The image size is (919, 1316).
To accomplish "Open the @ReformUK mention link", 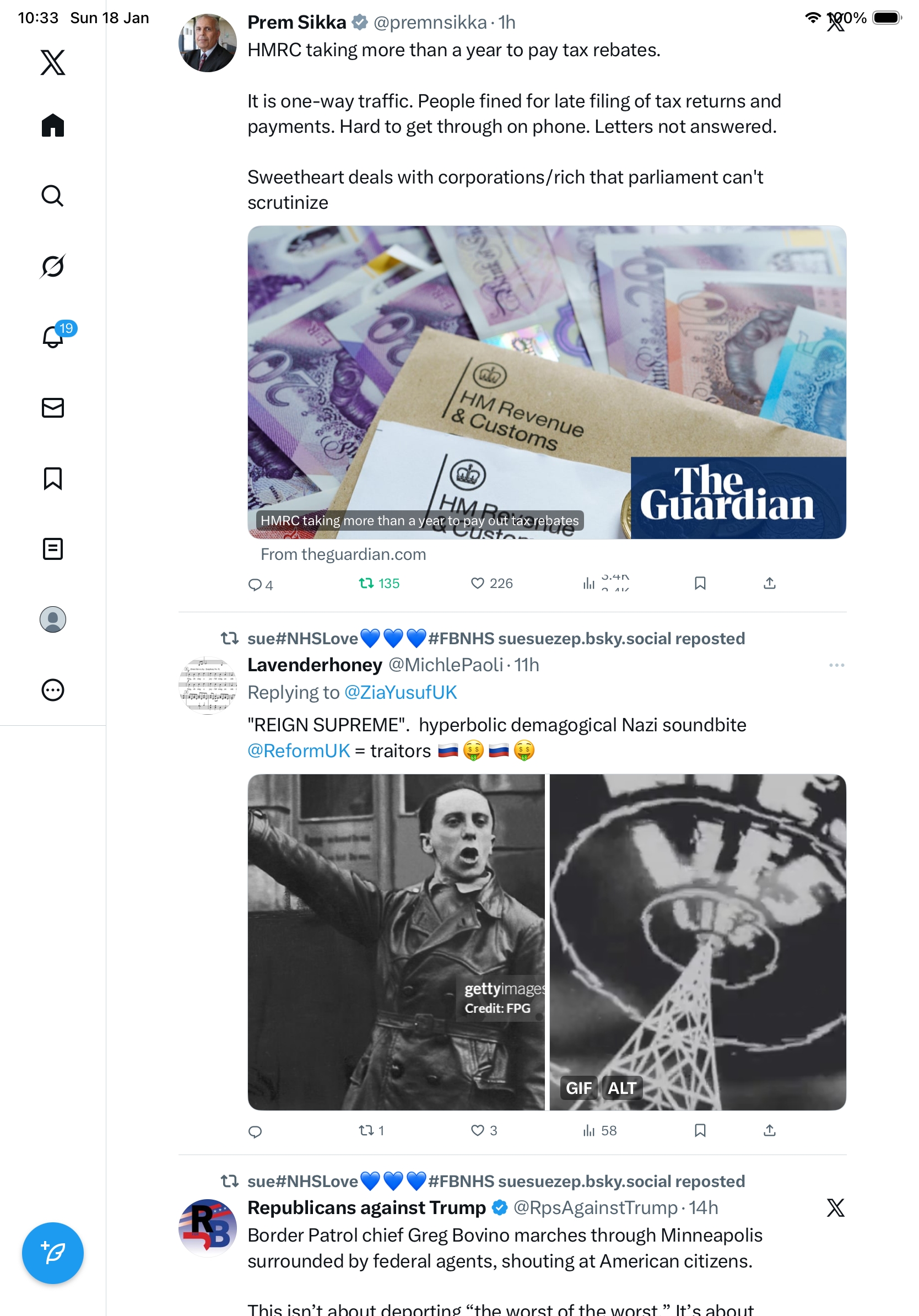I will tap(299, 750).
